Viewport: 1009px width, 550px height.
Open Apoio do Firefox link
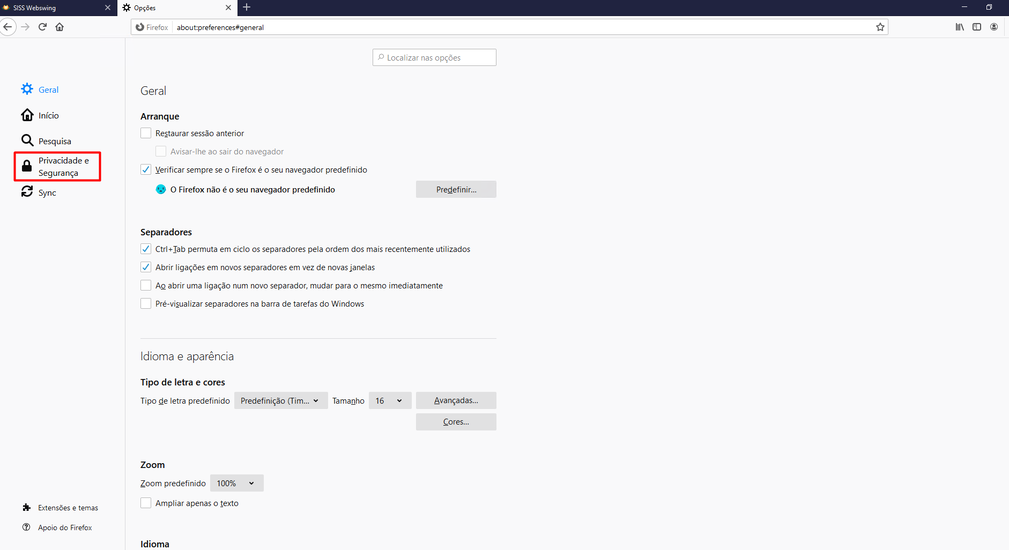click(64, 527)
